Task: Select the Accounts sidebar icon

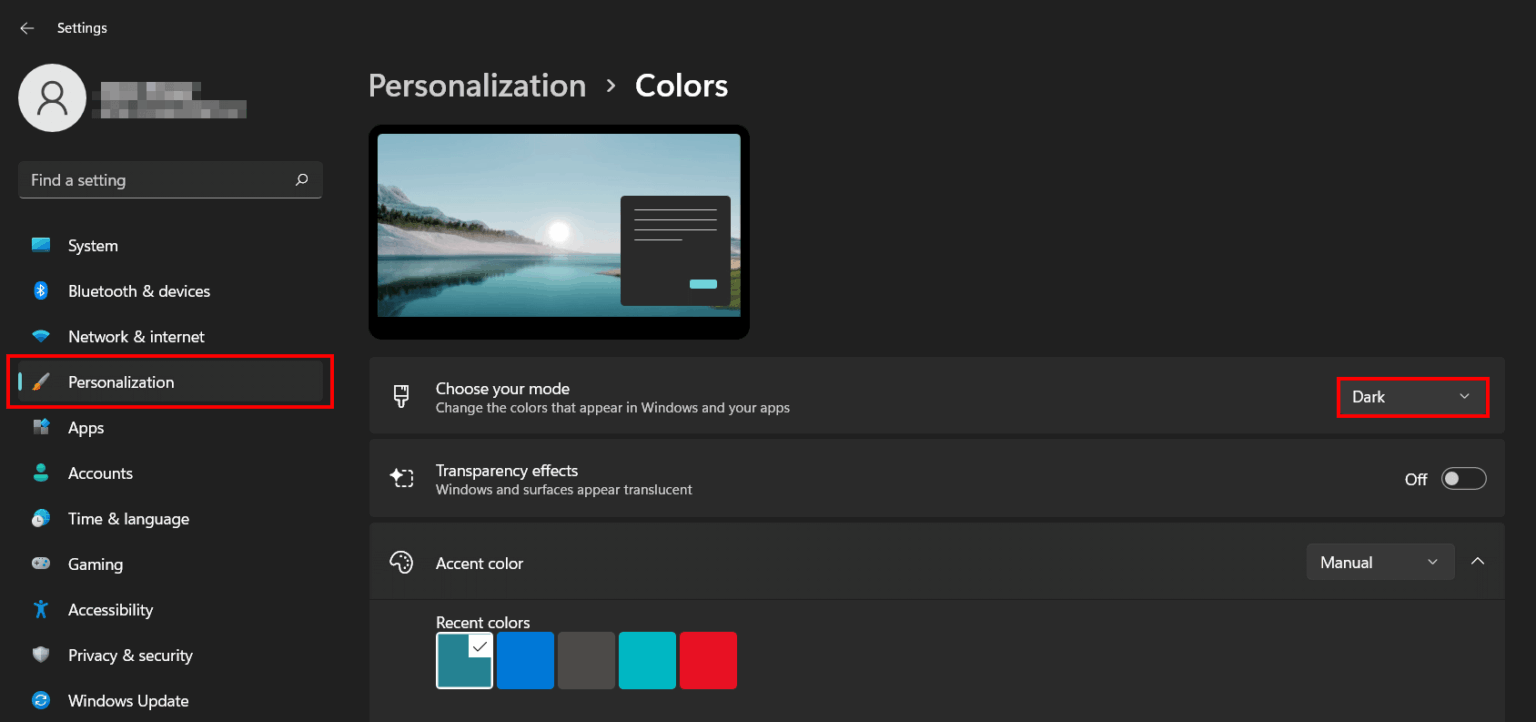Action: tap(40, 473)
